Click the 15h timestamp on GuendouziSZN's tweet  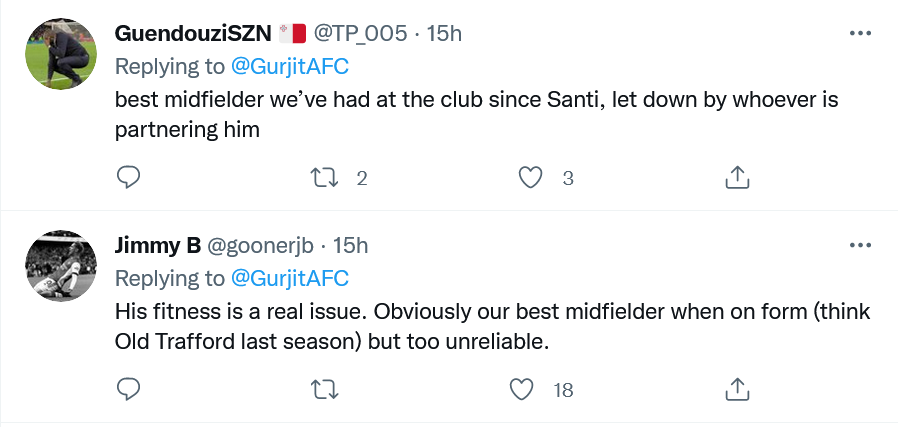pos(444,33)
